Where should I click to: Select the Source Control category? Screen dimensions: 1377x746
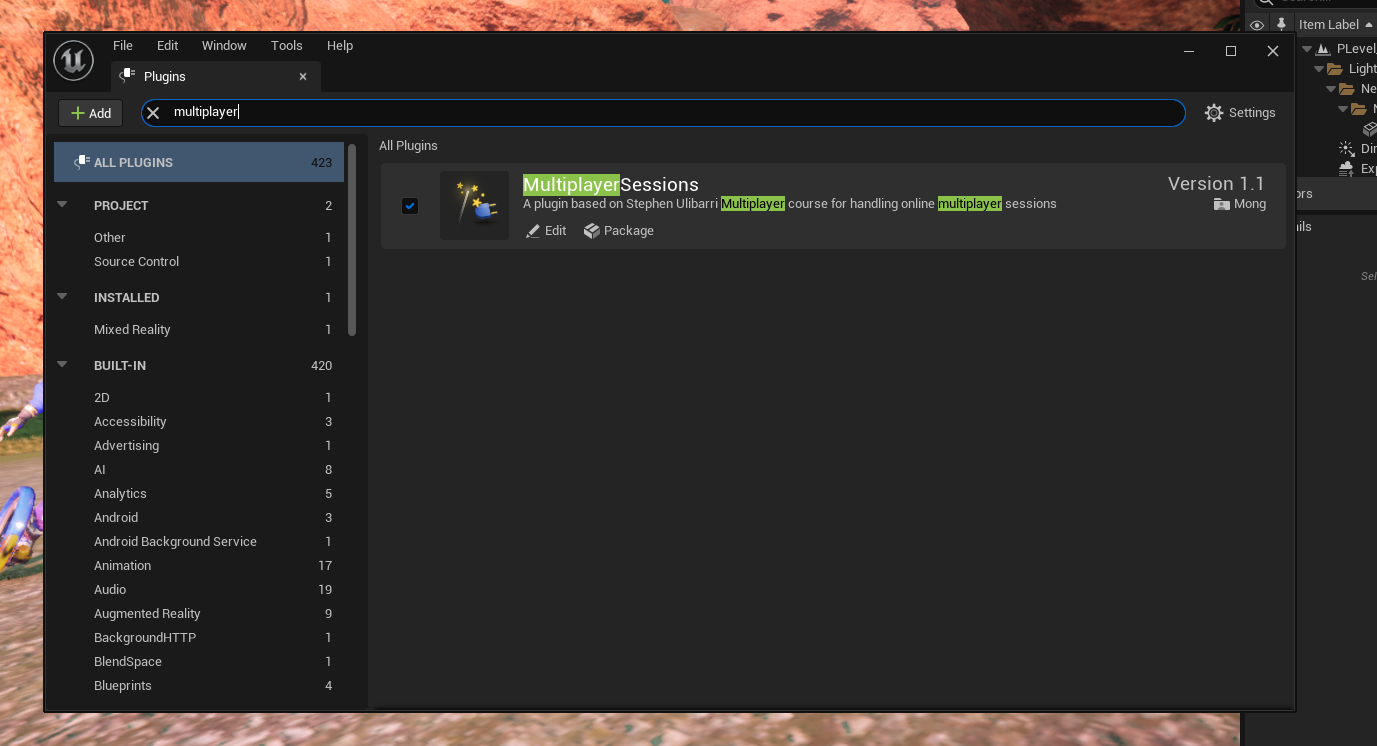(x=137, y=262)
